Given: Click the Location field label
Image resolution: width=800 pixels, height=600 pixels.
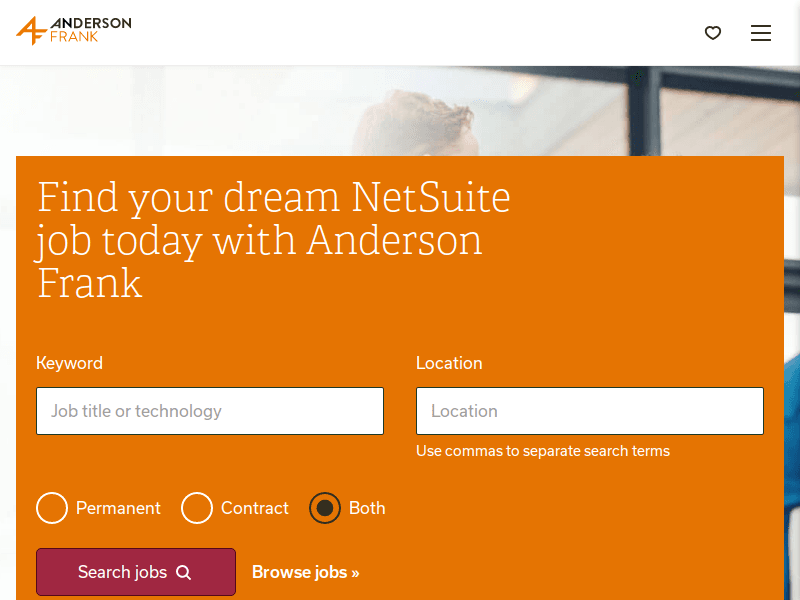Looking at the screenshot, I should [449, 363].
